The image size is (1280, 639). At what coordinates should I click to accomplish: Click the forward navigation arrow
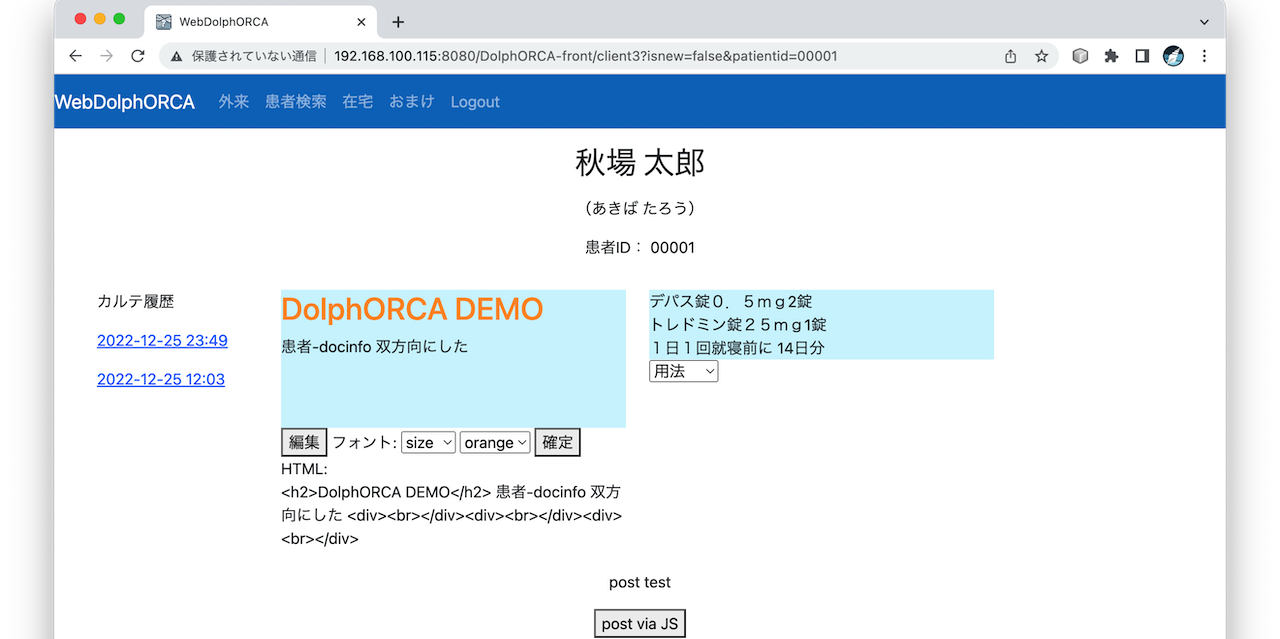point(106,56)
